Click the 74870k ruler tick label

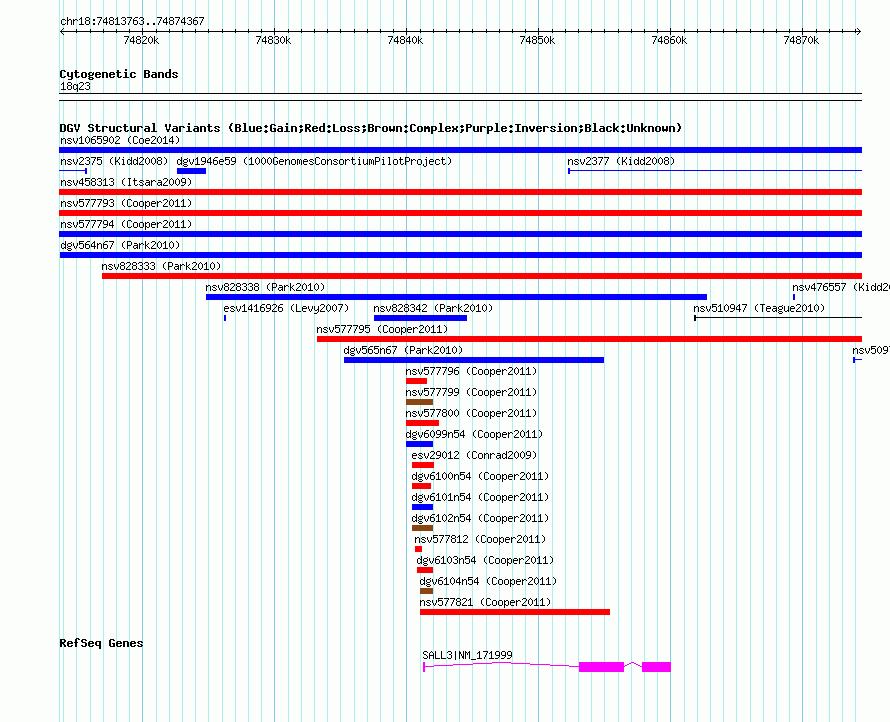tap(801, 40)
